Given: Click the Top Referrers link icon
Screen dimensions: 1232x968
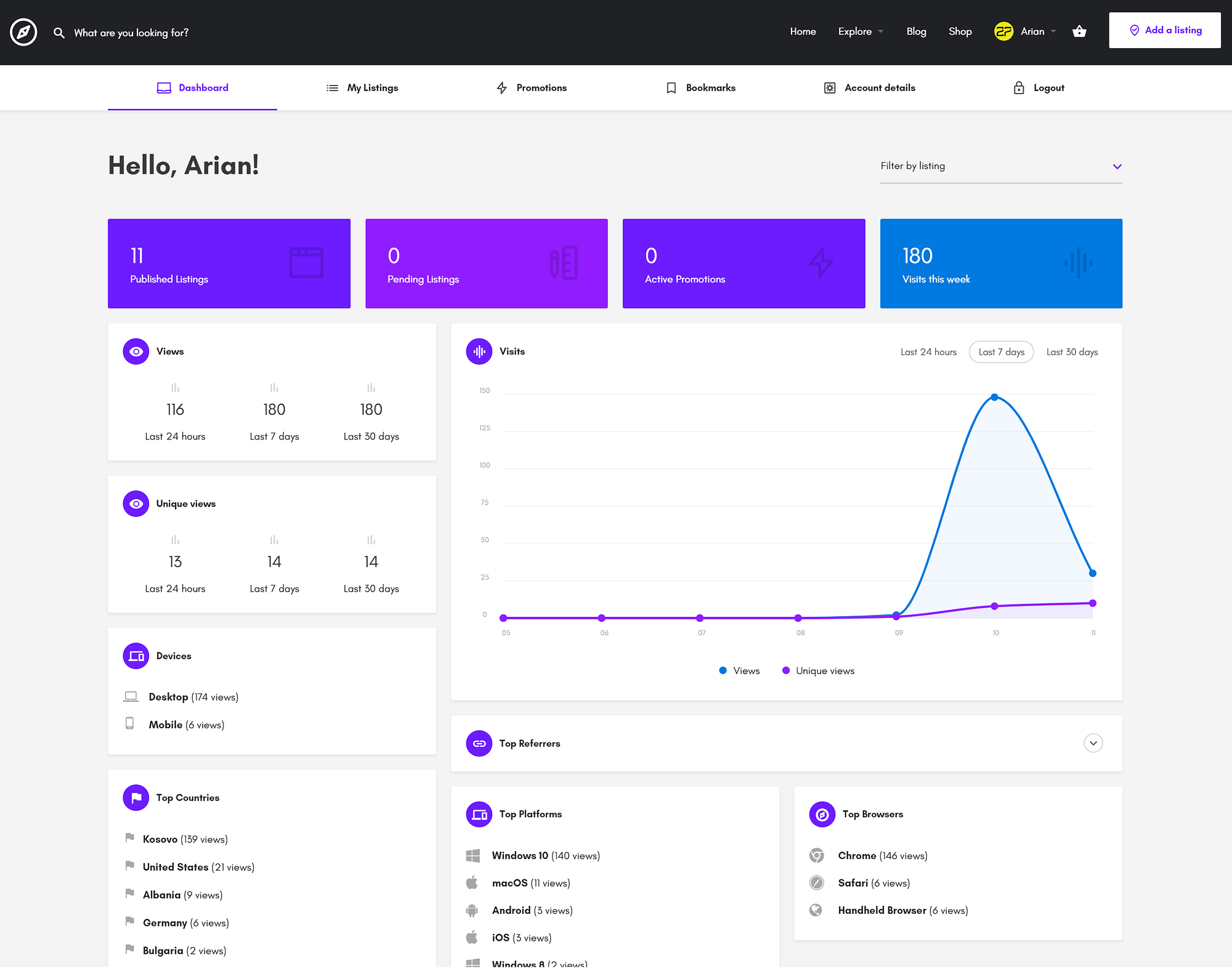Looking at the screenshot, I should [479, 743].
